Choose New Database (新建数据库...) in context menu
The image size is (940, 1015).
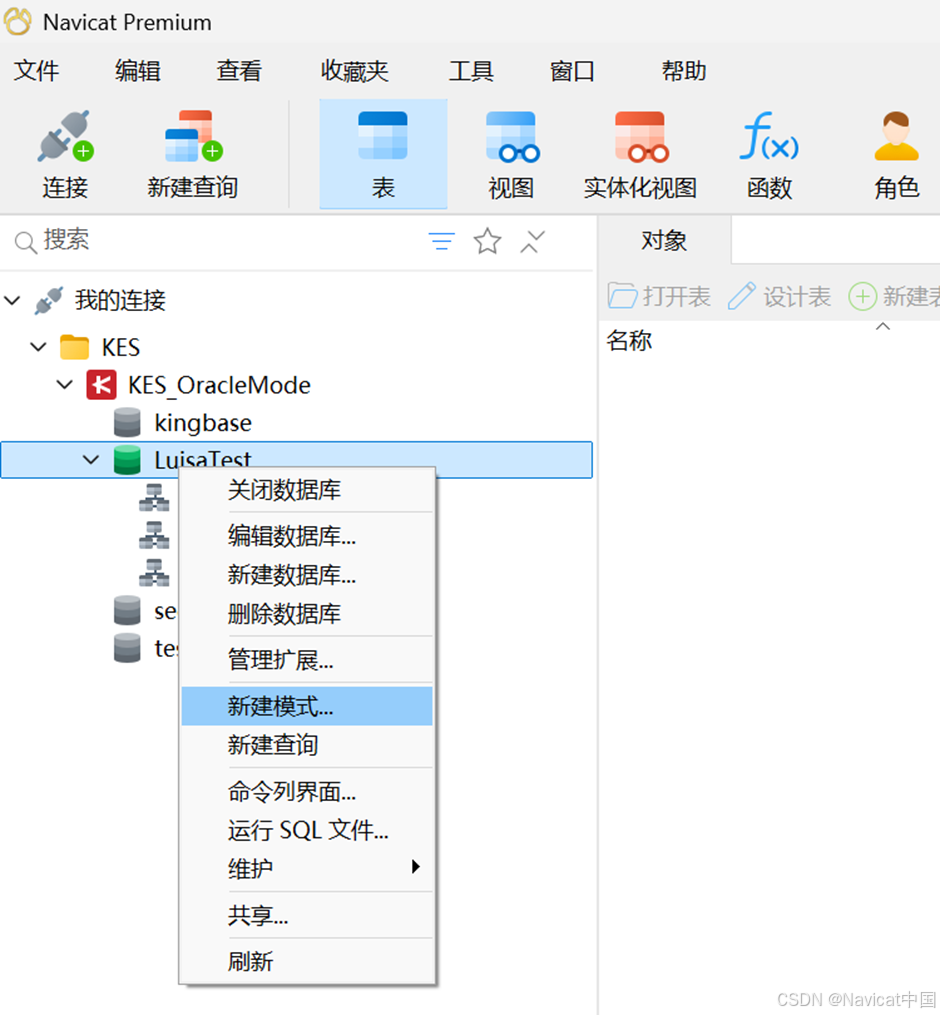307,575
